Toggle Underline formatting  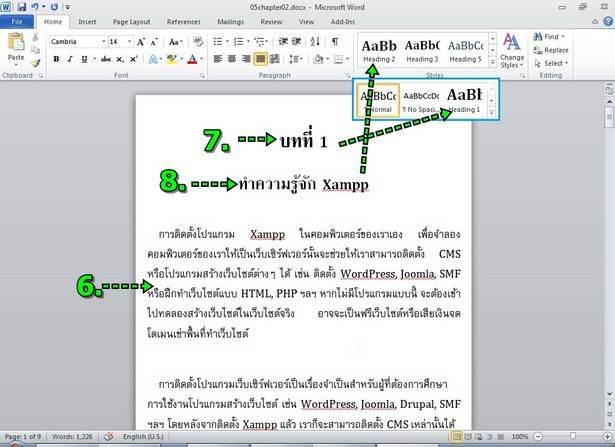(84, 59)
